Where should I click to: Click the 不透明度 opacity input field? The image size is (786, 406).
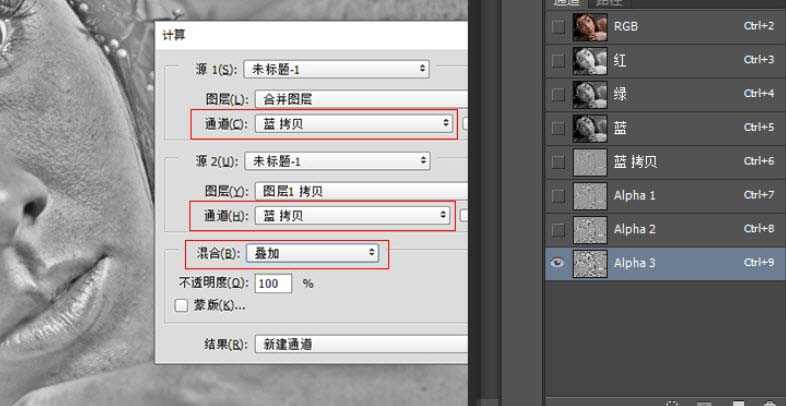(x=273, y=283)
